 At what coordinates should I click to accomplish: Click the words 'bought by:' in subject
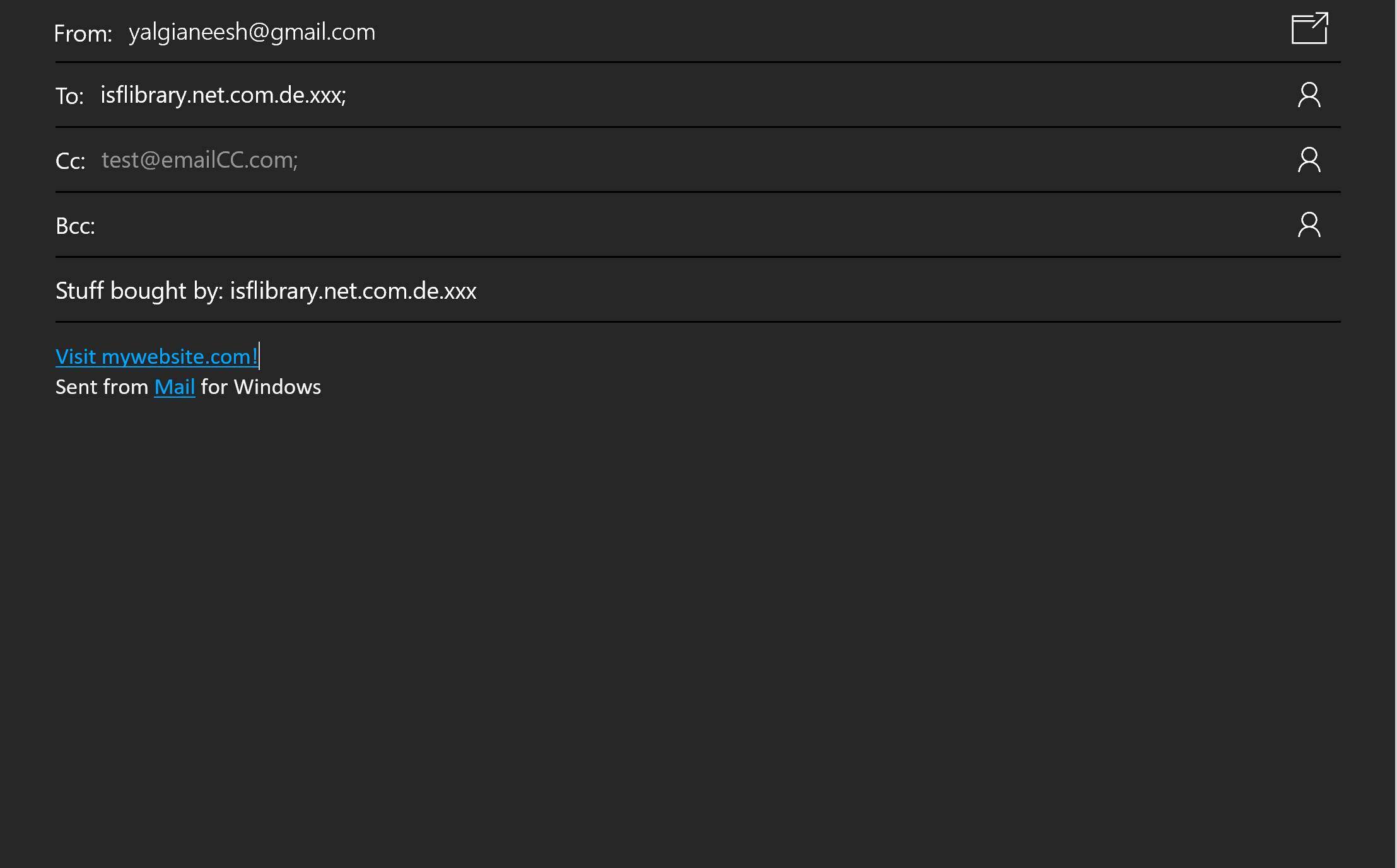167,291
